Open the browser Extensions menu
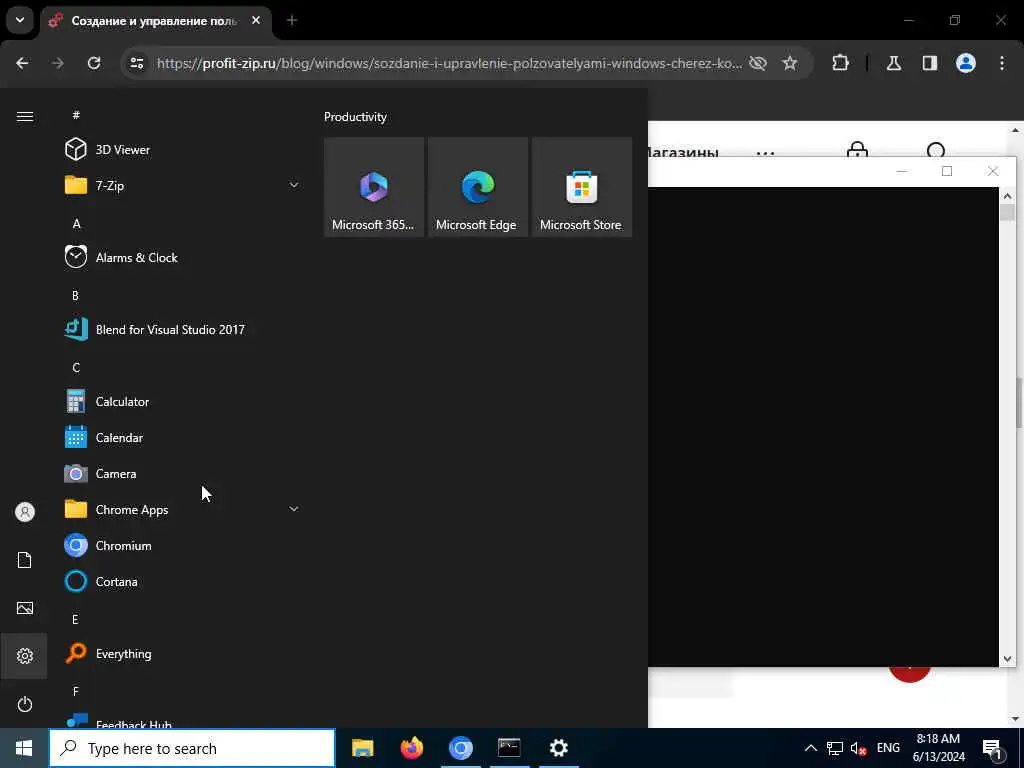 click(840, 63)
